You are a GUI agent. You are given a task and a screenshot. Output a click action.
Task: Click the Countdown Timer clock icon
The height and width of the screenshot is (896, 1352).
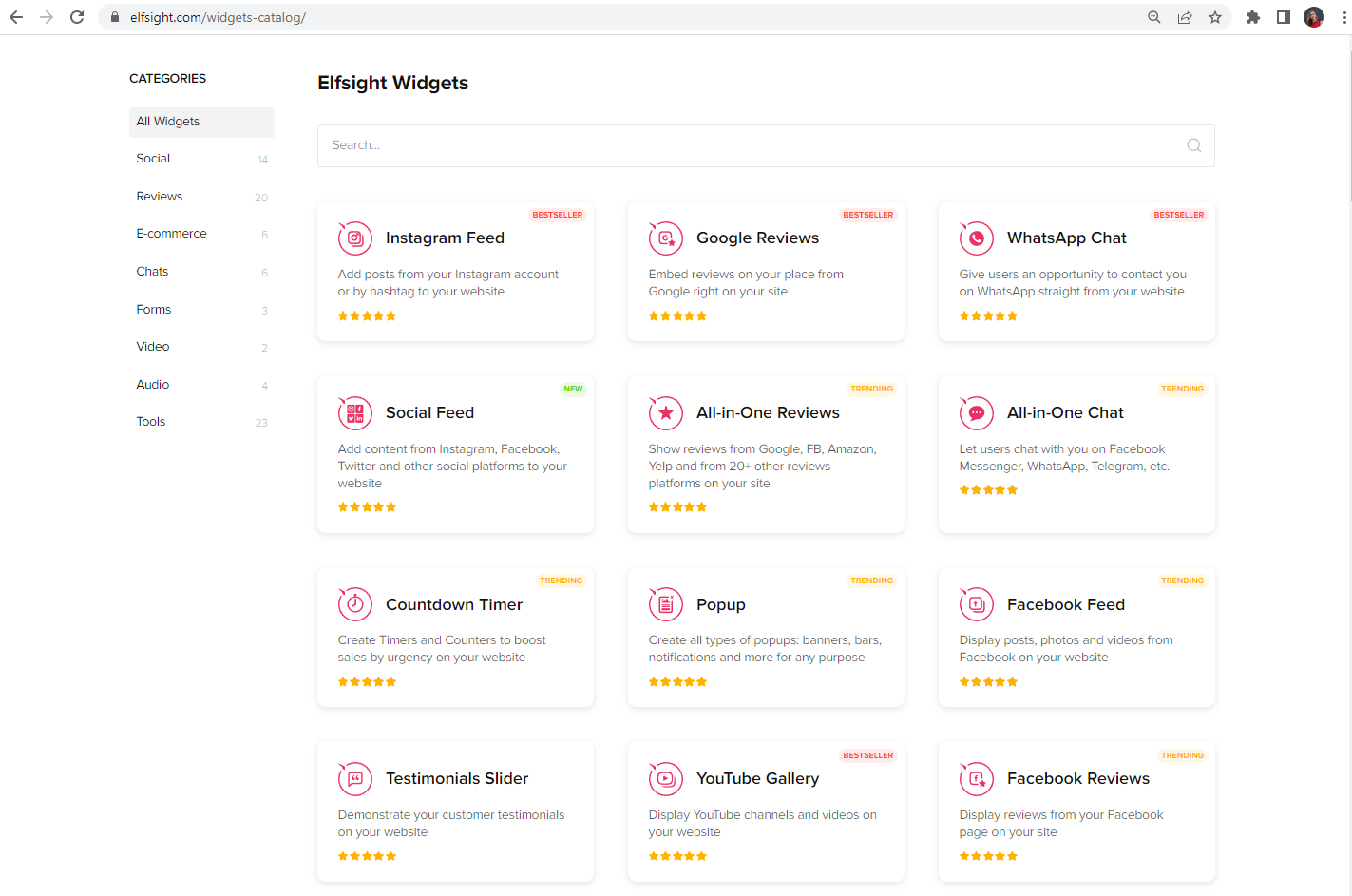pyautogui.click(x=354, y=604)
